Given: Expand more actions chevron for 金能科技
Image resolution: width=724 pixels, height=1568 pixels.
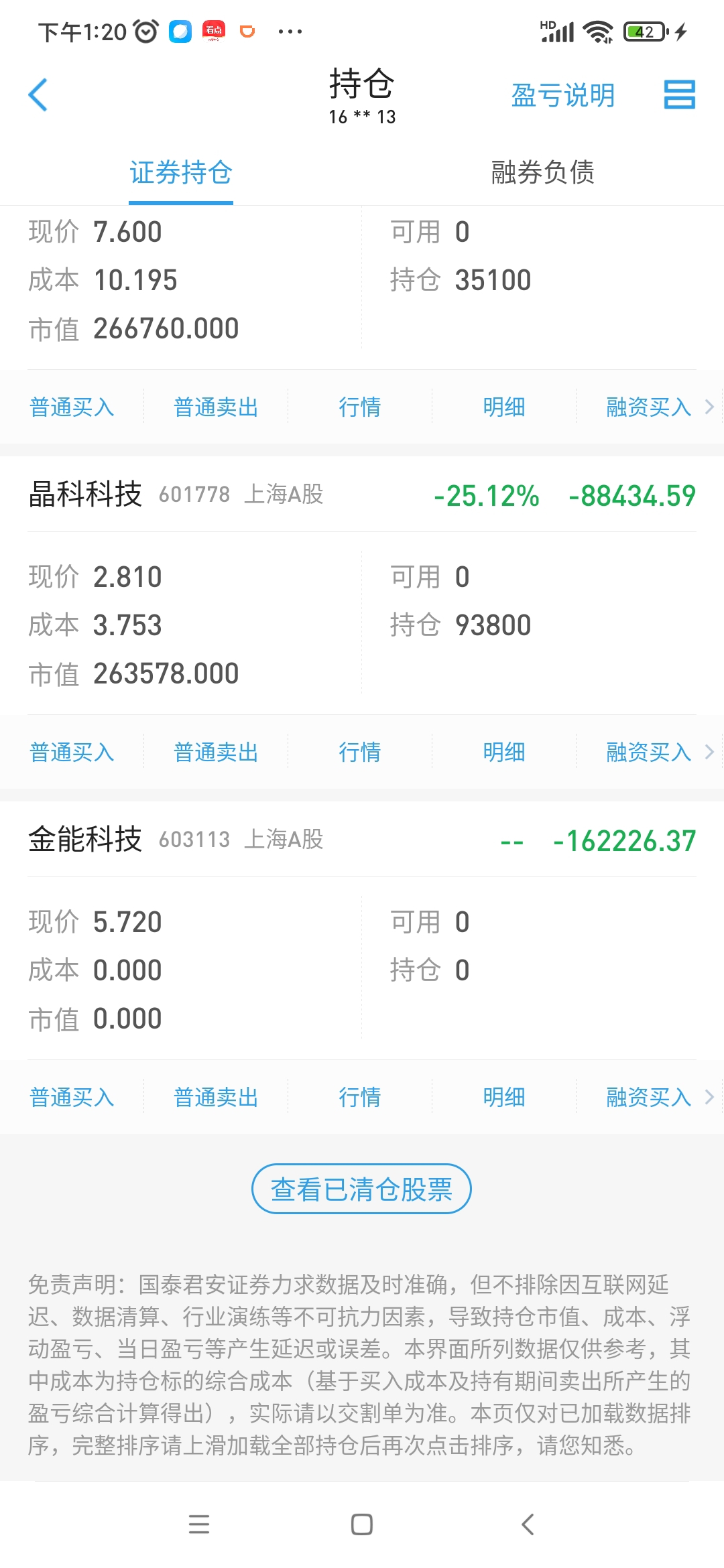Looking at the screenshot, I should pyautogui.click(x=709, y=1097).
